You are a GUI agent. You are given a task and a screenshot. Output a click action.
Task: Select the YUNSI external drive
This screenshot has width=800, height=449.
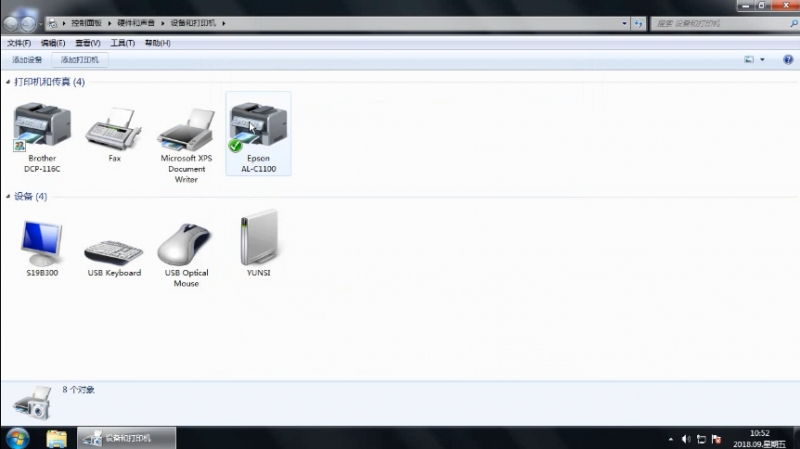click(x=258, y=240)
